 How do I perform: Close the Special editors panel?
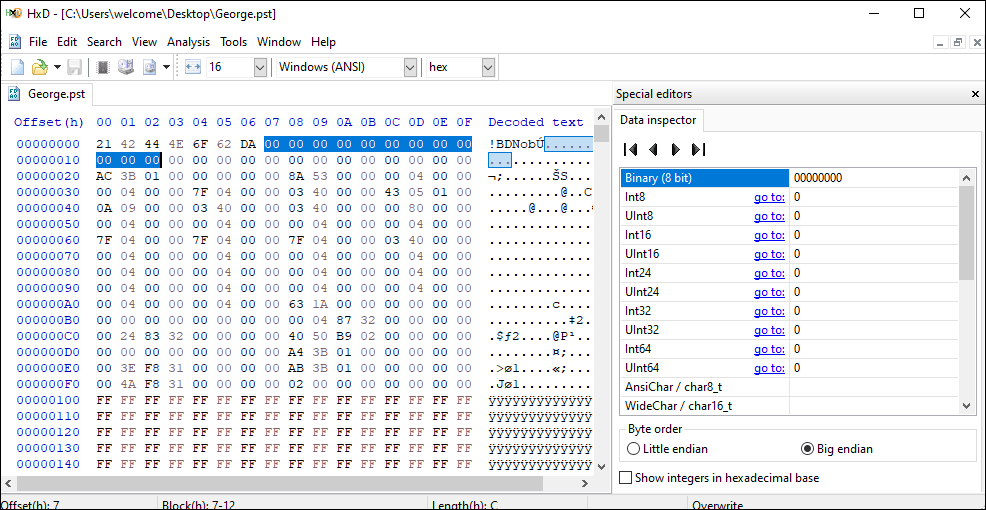click(x=975, y=94)
